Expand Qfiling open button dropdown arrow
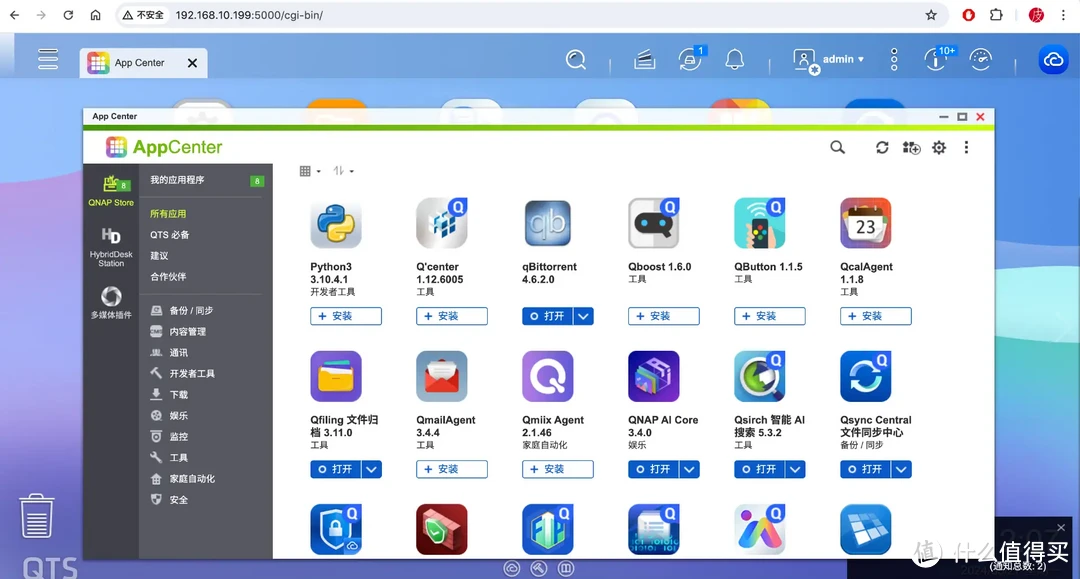Screen dimensions: 1080x579 point(371,470)
